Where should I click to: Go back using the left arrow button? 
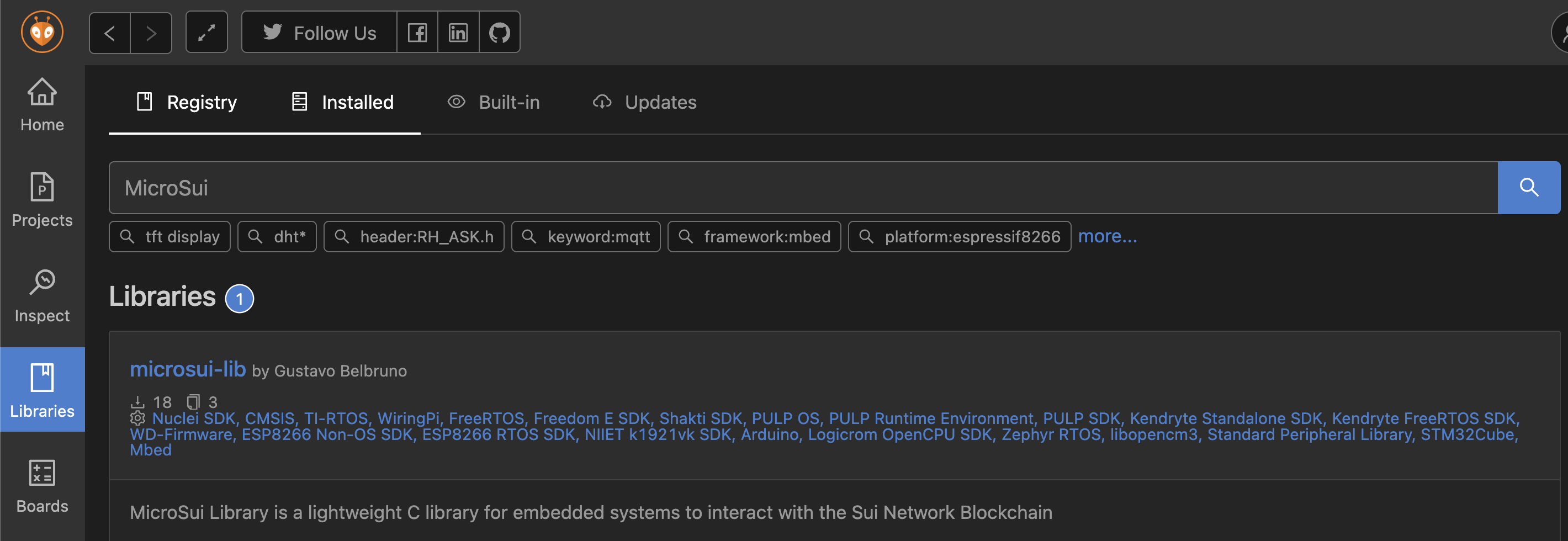109,32
